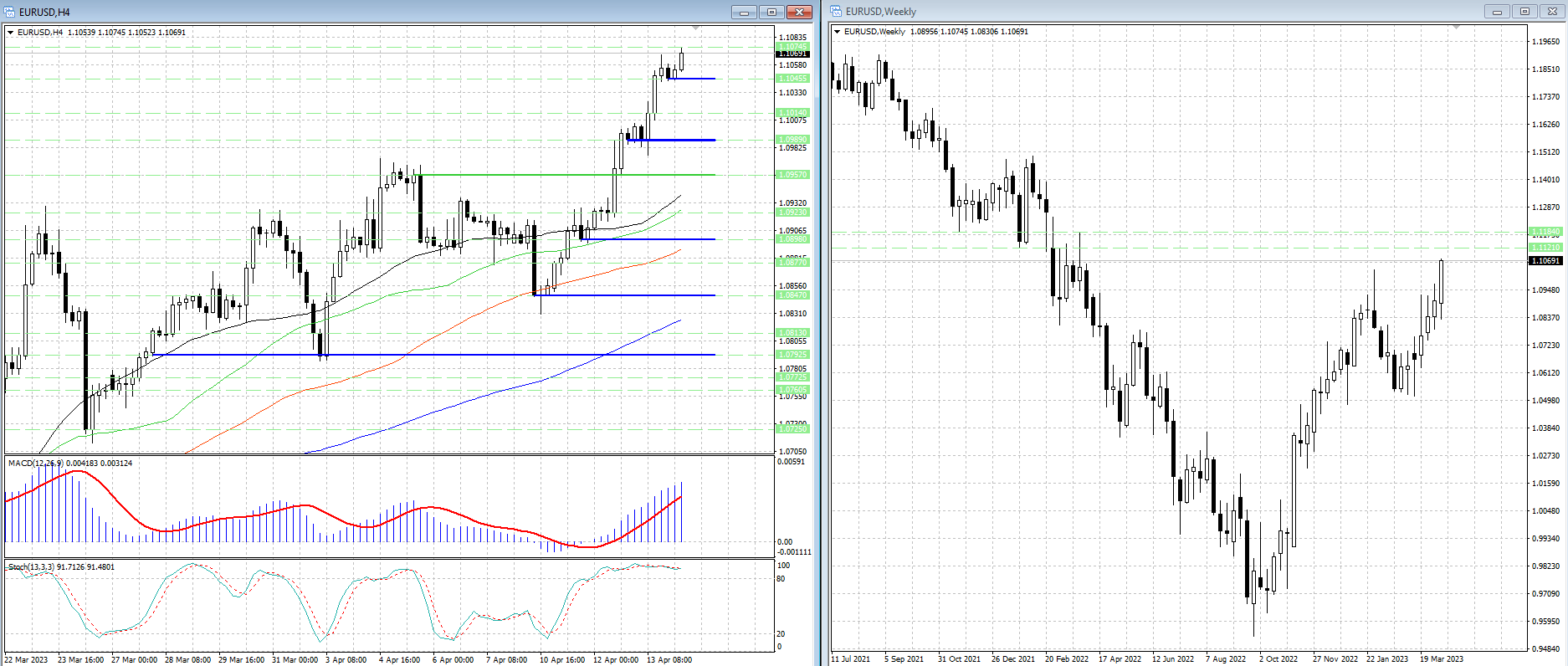The width and height of the screenshot is (1568, 666).
Task: Minimize the EURUSD,H4 chart window
Action: coord(744,12)
